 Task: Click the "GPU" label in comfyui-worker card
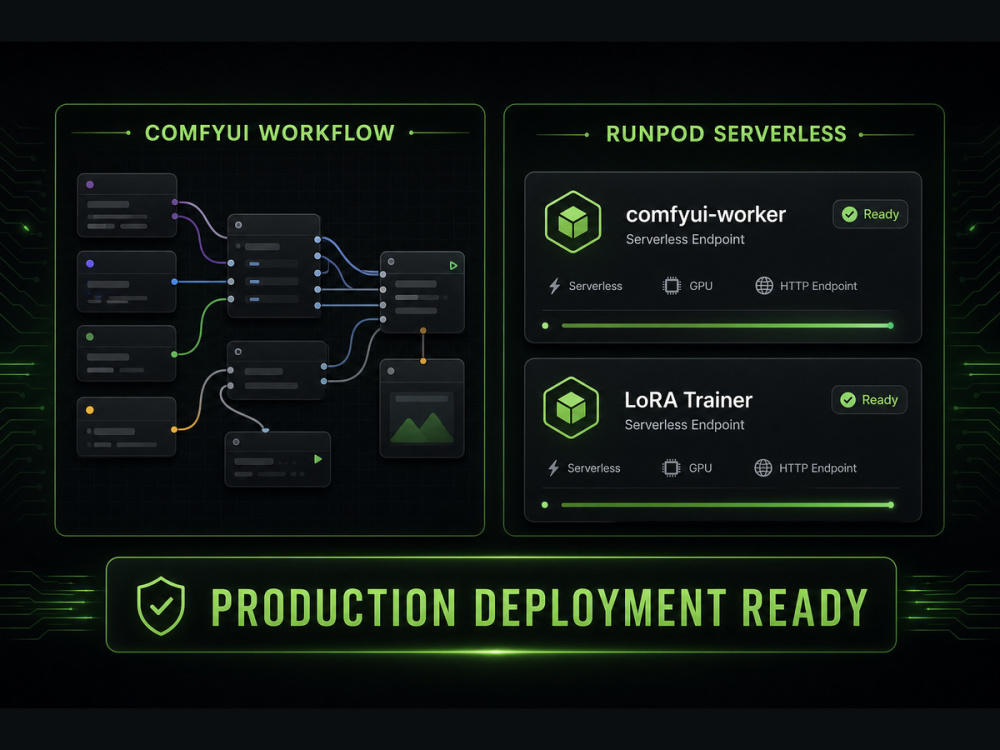coord(701,286)
